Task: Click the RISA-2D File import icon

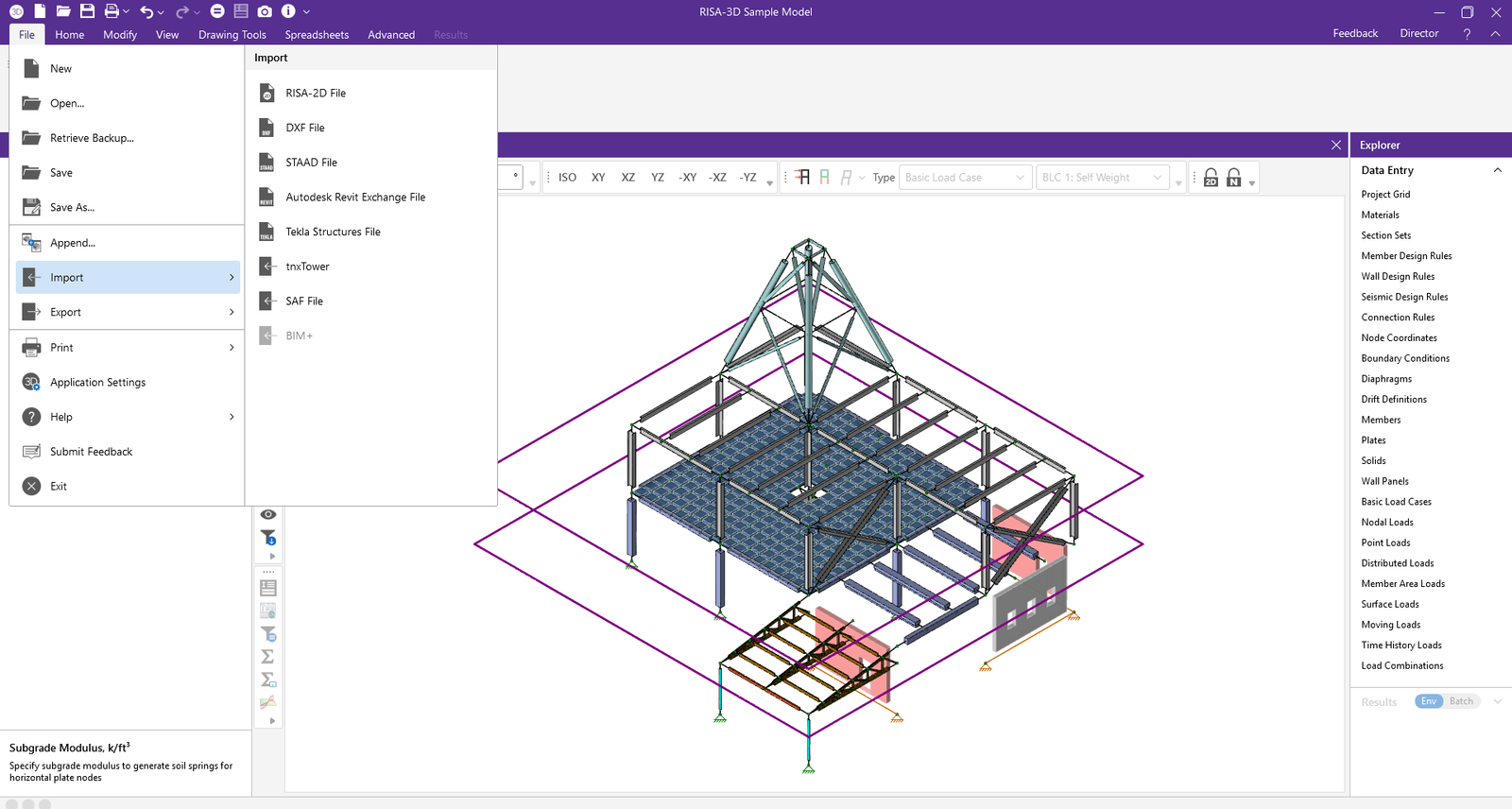Action: pyautogui.click(x=266, y=93)
